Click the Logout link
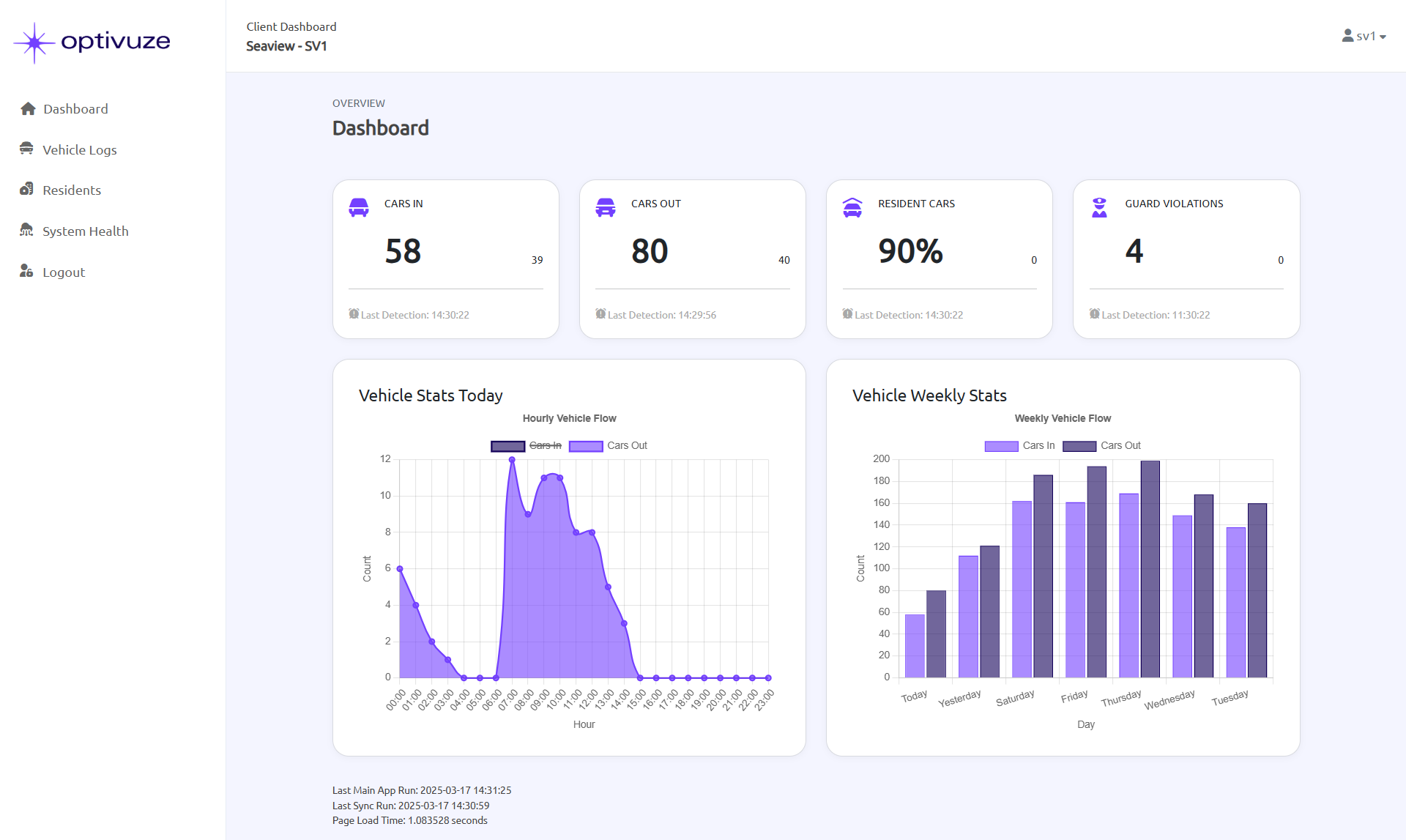The width and height of the screenshot is (1406, 840). [64, 272]
